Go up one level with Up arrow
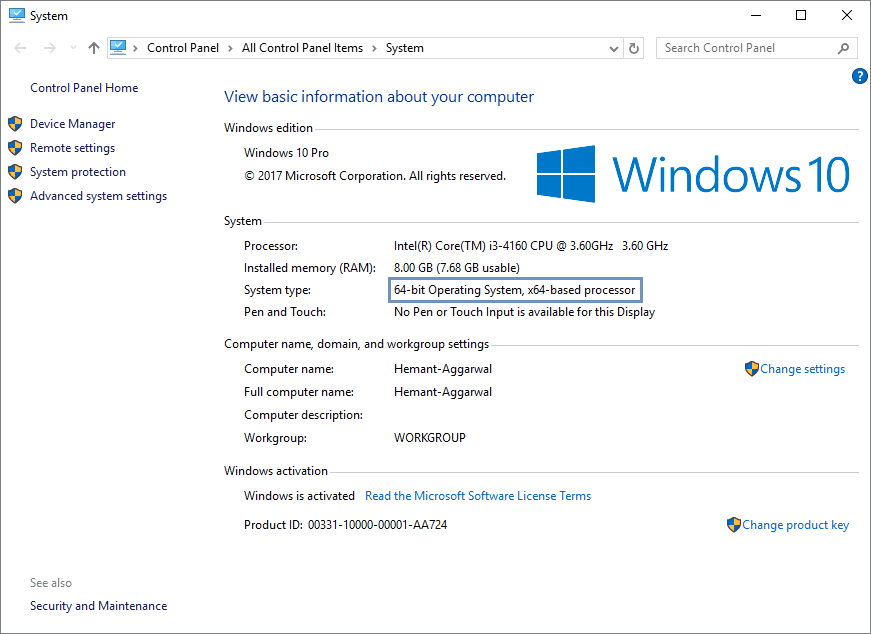871x634 pixels. (94, 48)
